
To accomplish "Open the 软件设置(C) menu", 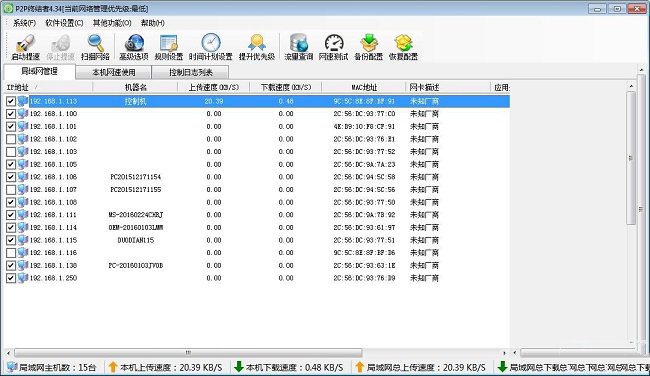I will tap(64, 23).
